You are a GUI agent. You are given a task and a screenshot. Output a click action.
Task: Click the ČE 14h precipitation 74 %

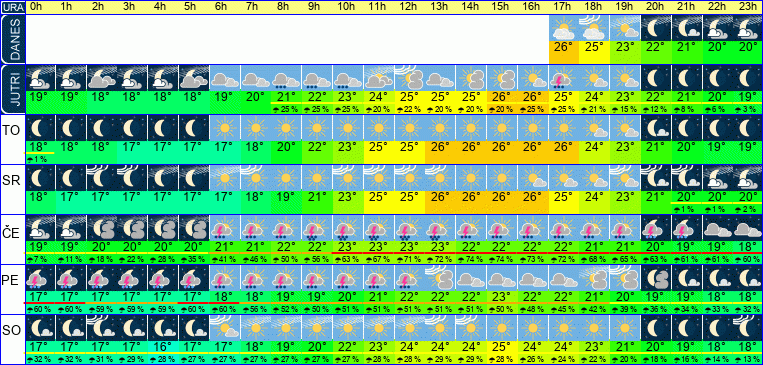(x=472, y=260)
